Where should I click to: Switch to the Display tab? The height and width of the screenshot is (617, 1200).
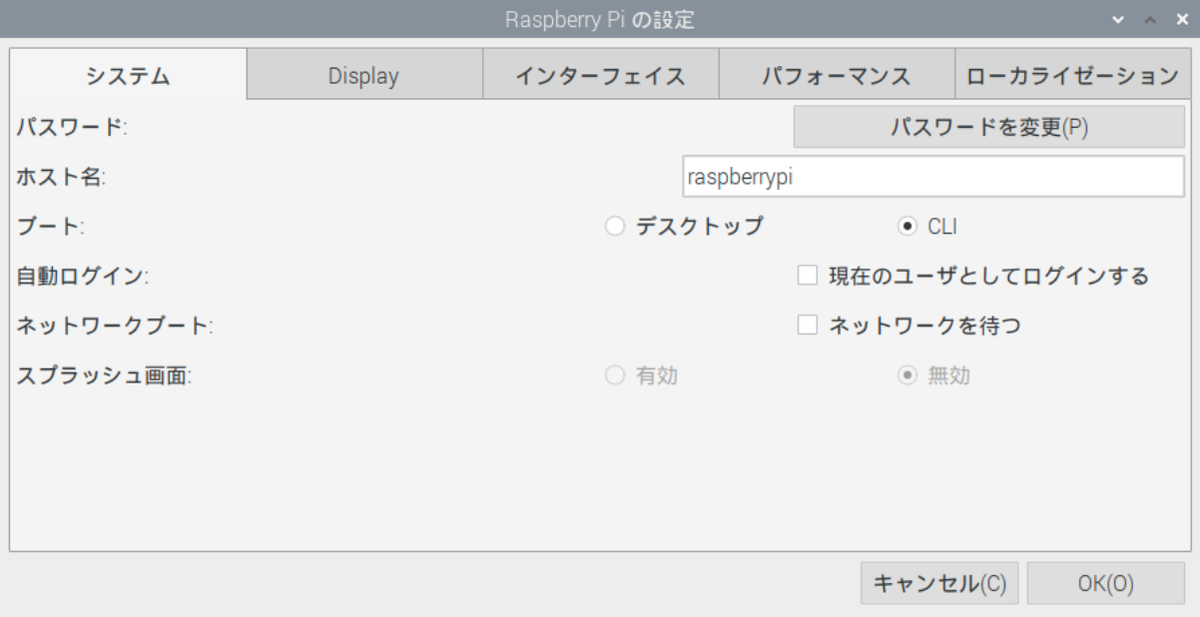pyautogui.click(x=362, y=73)
